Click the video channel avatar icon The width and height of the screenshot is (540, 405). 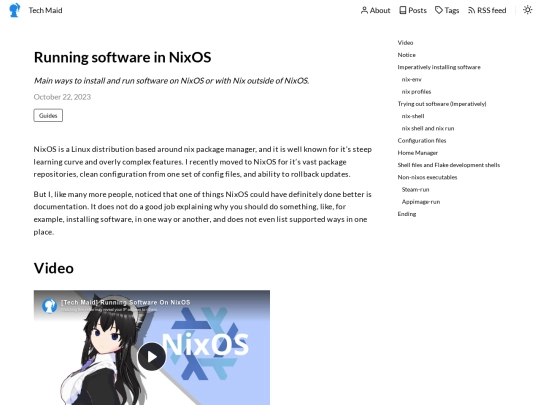click(x=49, y=305)
